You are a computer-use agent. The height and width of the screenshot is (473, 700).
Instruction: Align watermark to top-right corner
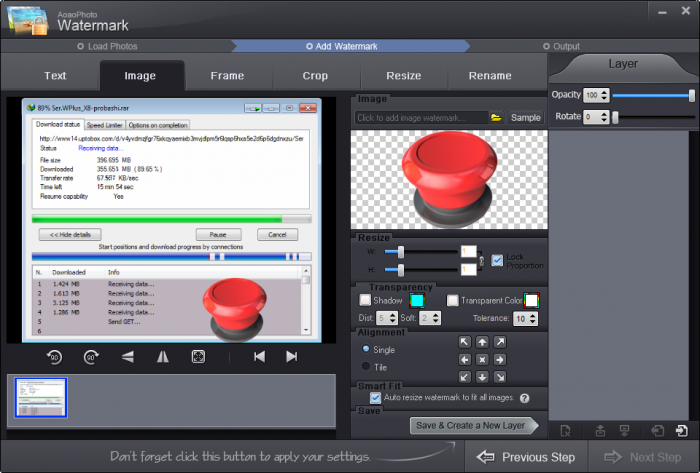500,342
